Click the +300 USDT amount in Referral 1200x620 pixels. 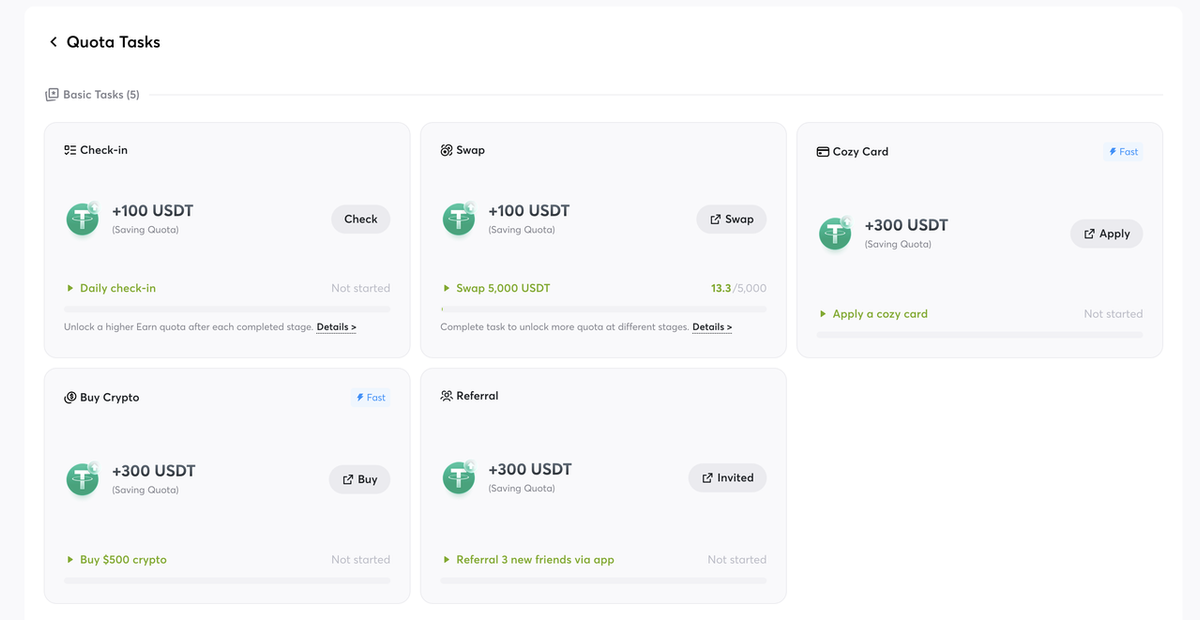click(x=530, y=469)
